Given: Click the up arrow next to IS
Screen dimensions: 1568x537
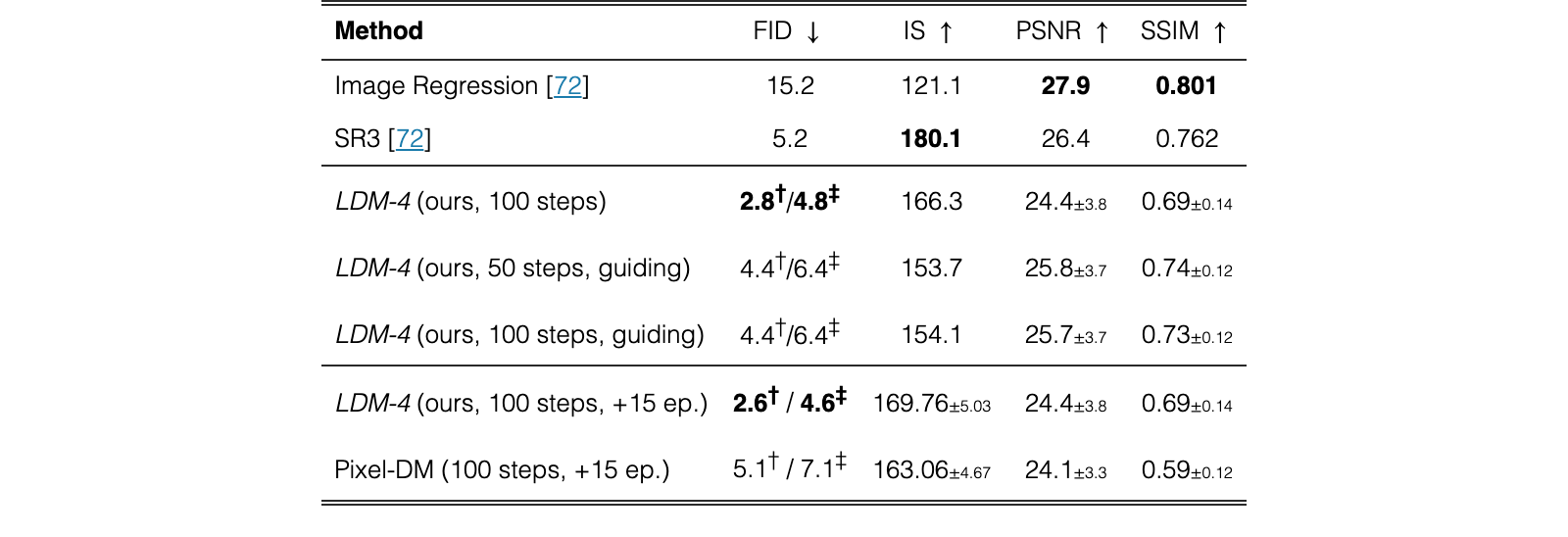Looking at the screenshot, I should [x=946, y=32].
